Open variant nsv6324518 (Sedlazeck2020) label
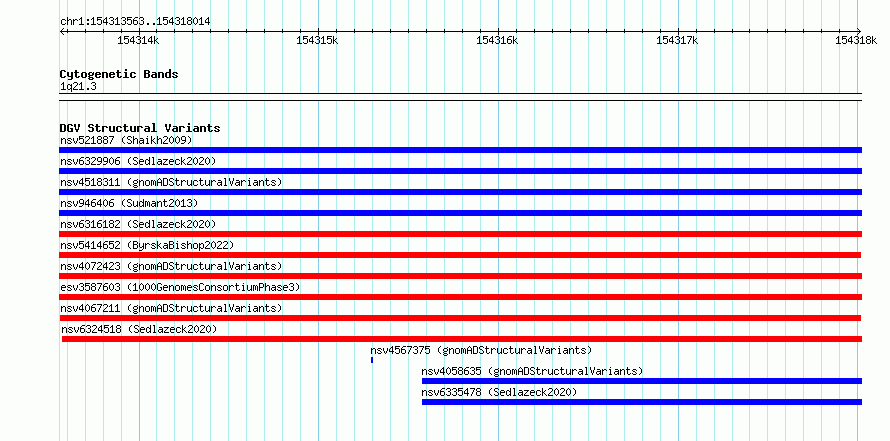Screen dimensions: 890x441 [139, 329]
